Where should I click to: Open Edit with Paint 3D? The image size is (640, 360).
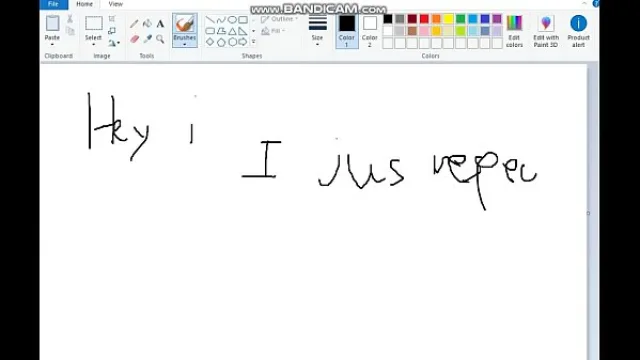[x=546, y=31]
